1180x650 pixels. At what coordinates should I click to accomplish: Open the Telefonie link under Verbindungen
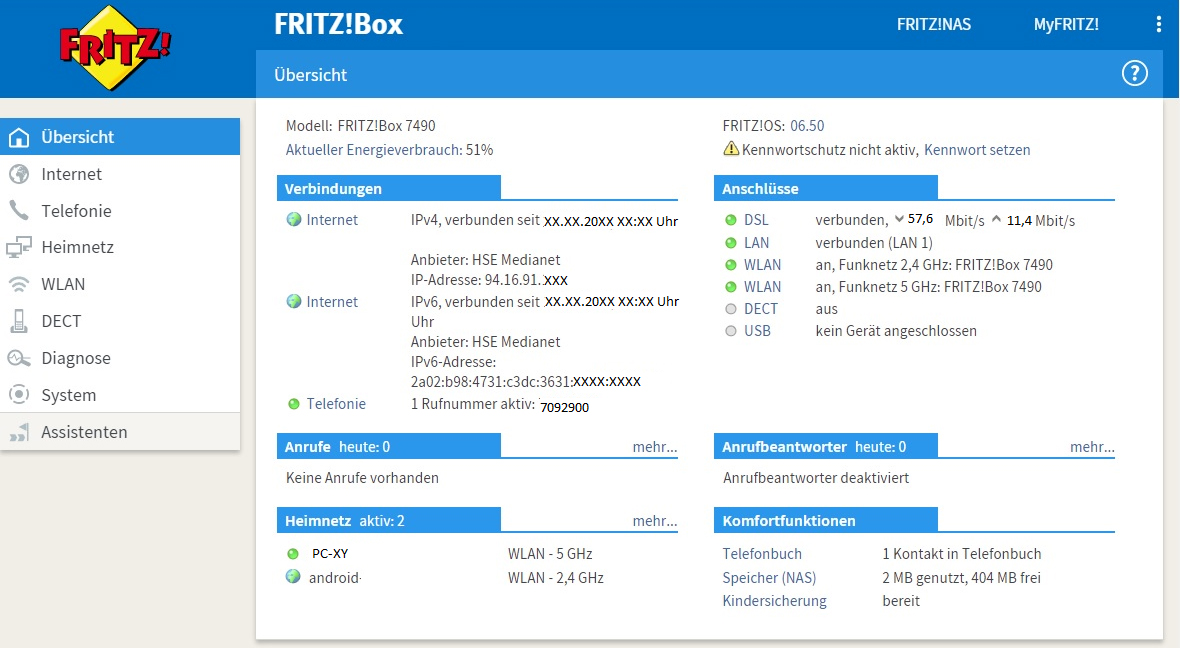click(336, 404)
